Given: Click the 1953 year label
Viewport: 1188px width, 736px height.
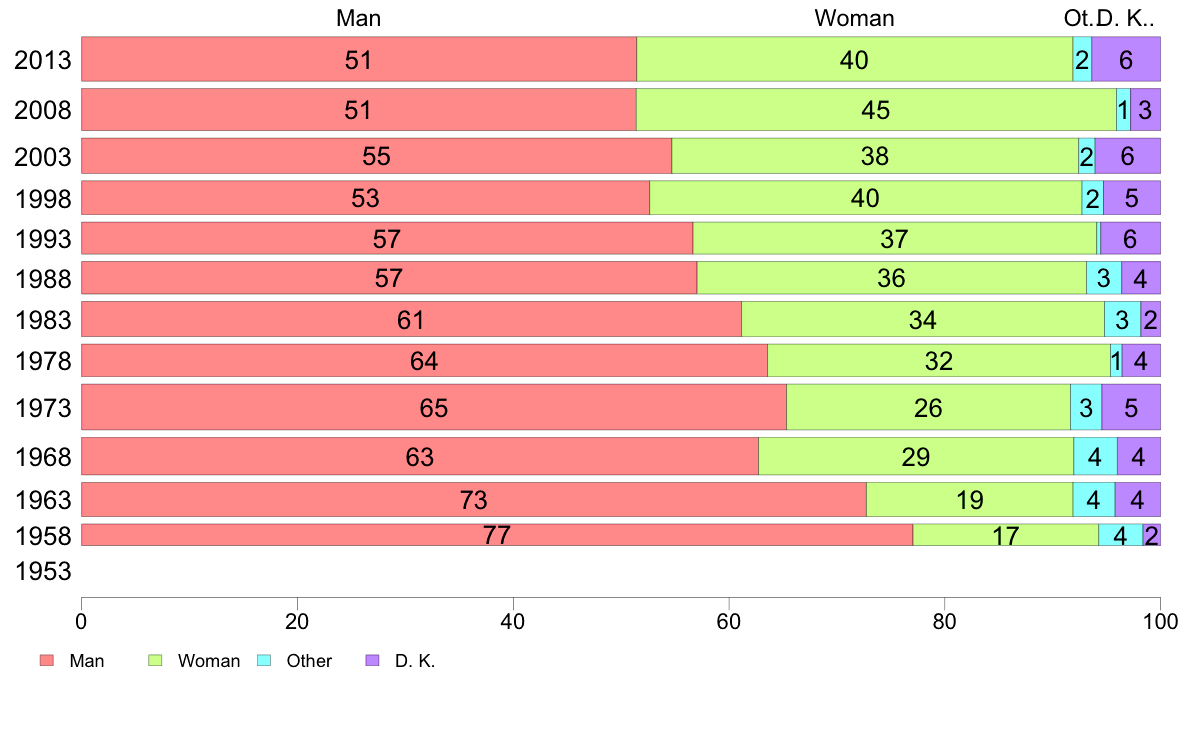Looking at the screenshot, I should [42, 572].
